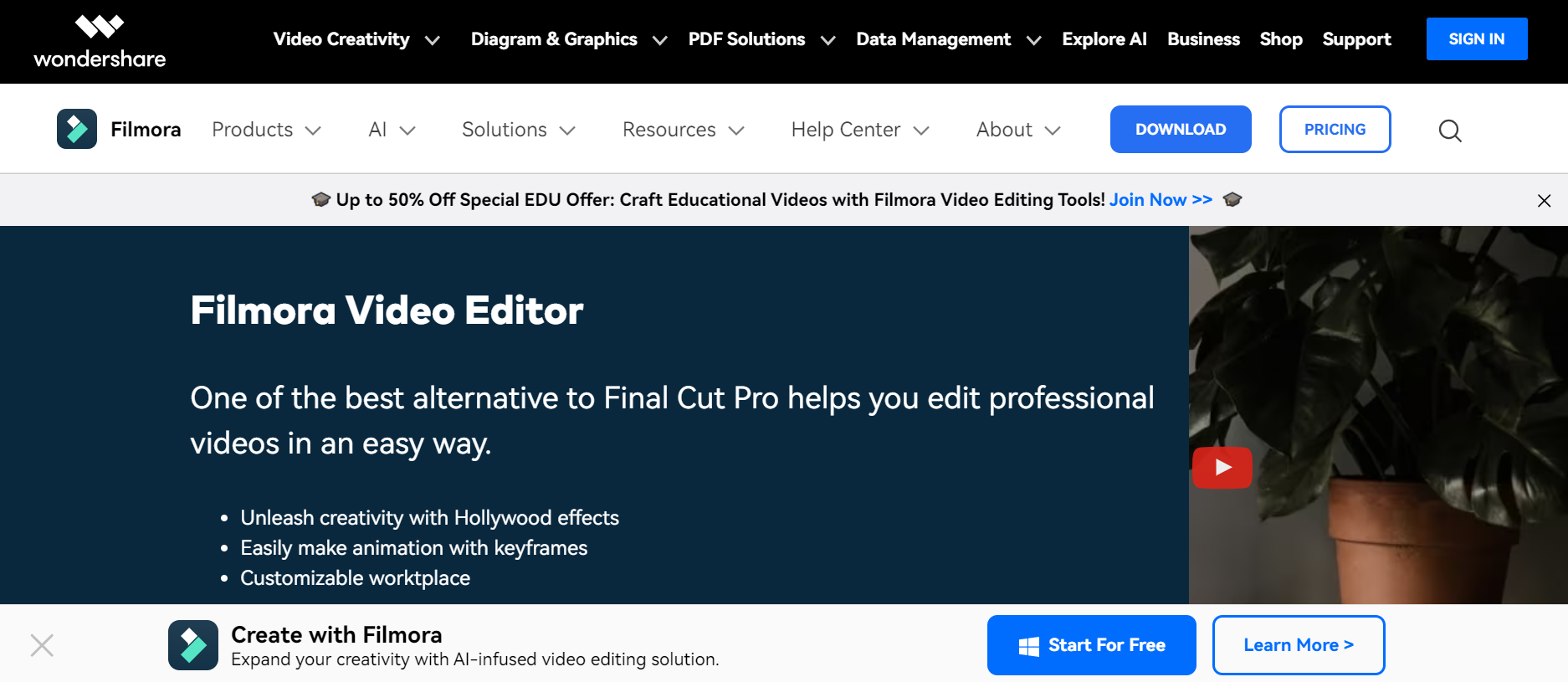Viewport: 1568px width, 682px height.
Task: Click the Filmora Video Editor heading
Action: click(387, 310)
